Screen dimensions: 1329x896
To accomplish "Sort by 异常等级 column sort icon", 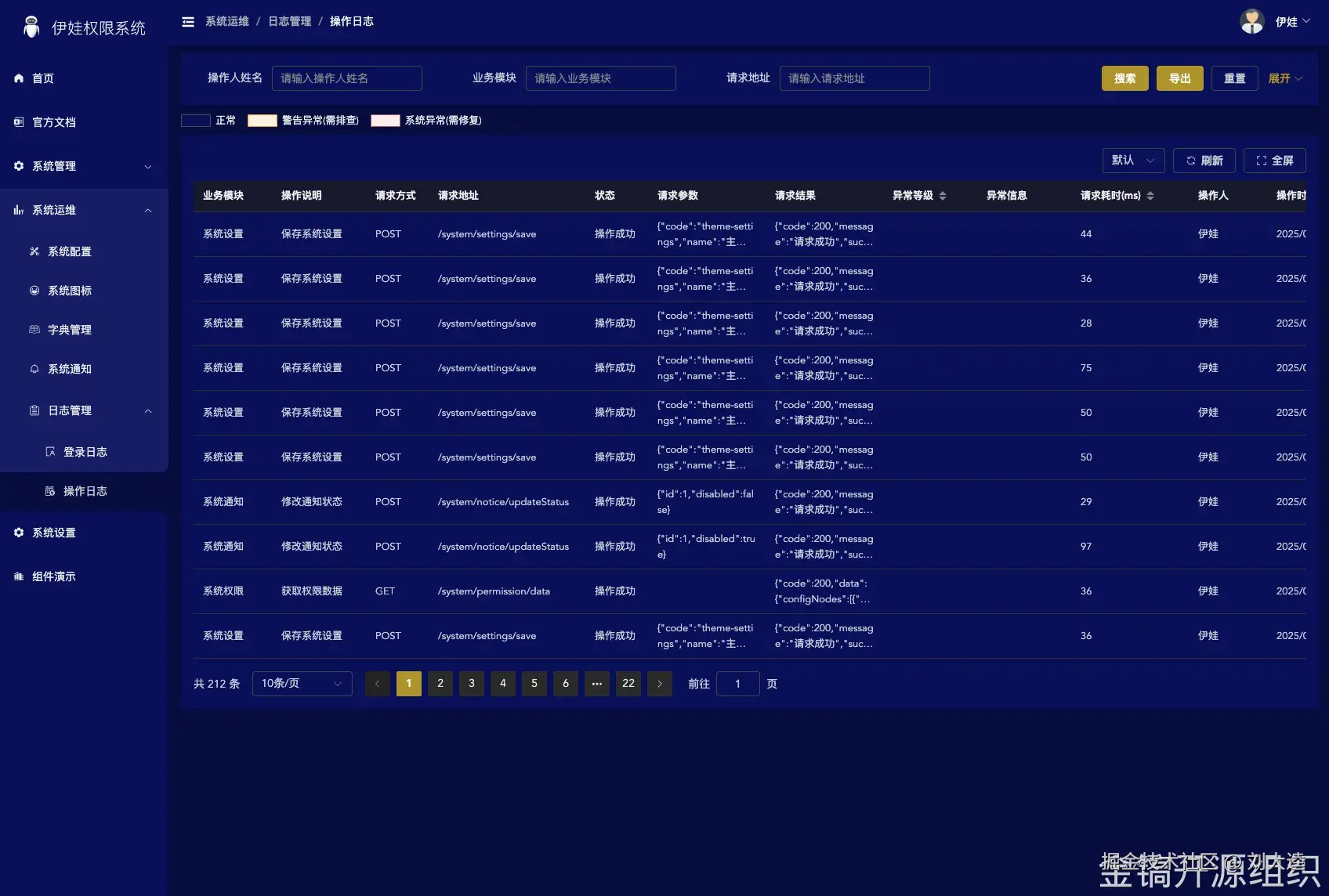I will pos(943,196).
